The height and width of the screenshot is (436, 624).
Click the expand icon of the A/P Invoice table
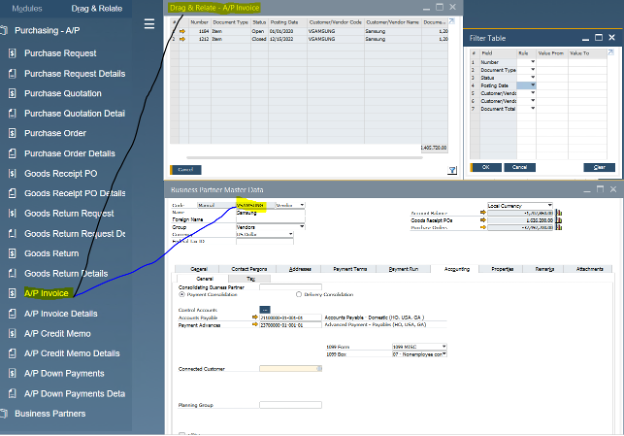coord(451,21)
